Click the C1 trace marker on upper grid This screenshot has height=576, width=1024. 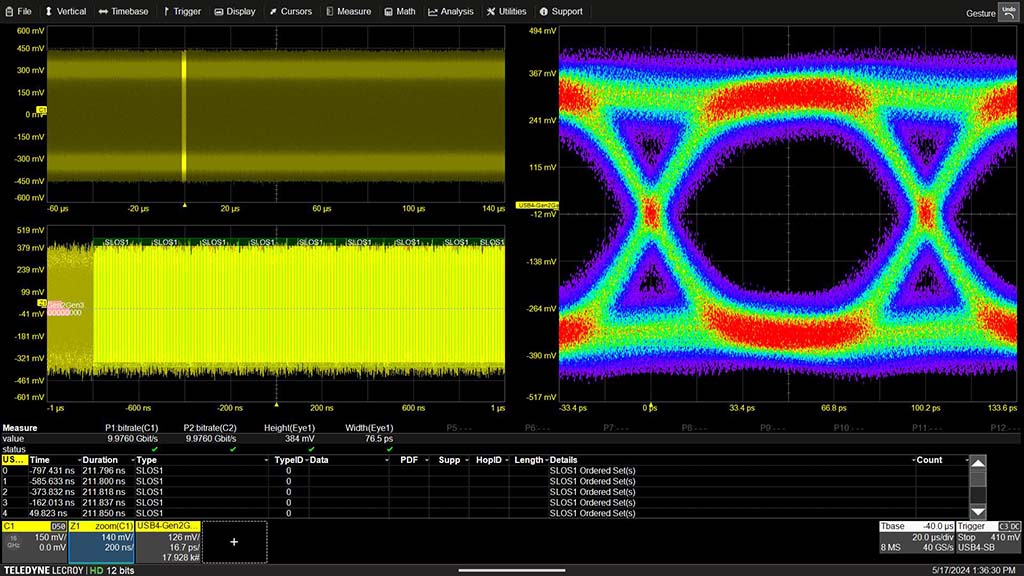pos(42,110)
